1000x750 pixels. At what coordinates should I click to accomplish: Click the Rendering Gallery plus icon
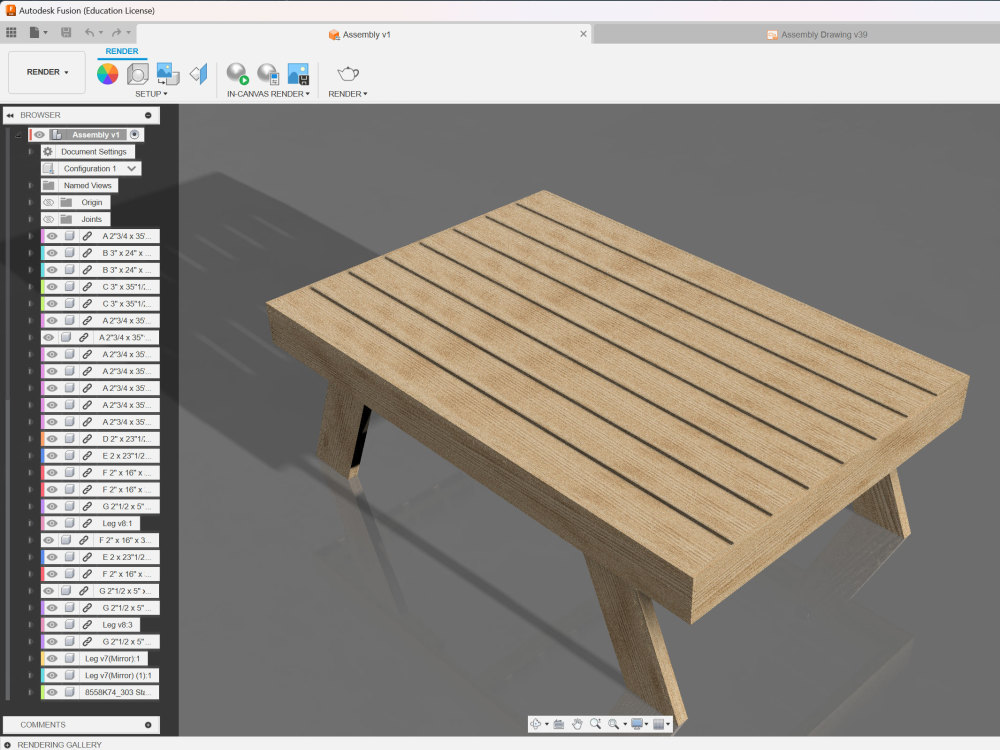(8, 745)
